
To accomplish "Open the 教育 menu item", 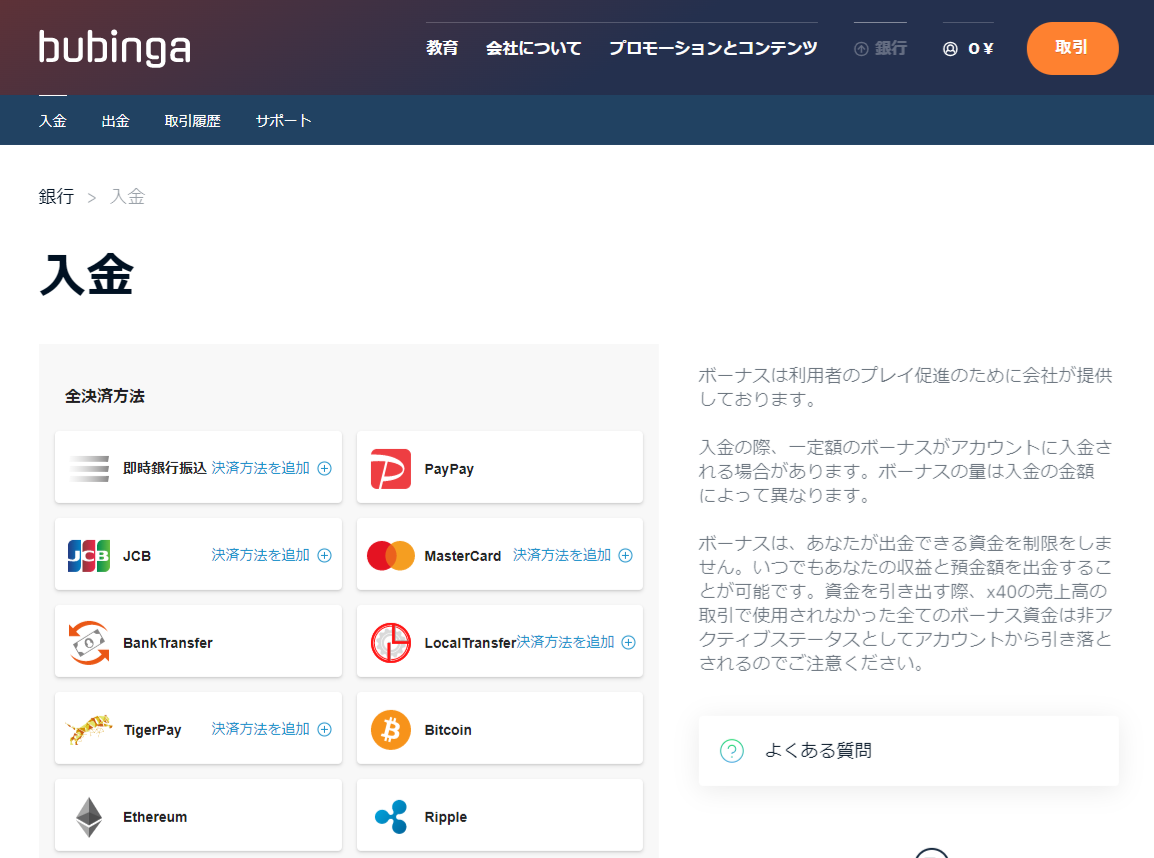I will coord(442,48).
